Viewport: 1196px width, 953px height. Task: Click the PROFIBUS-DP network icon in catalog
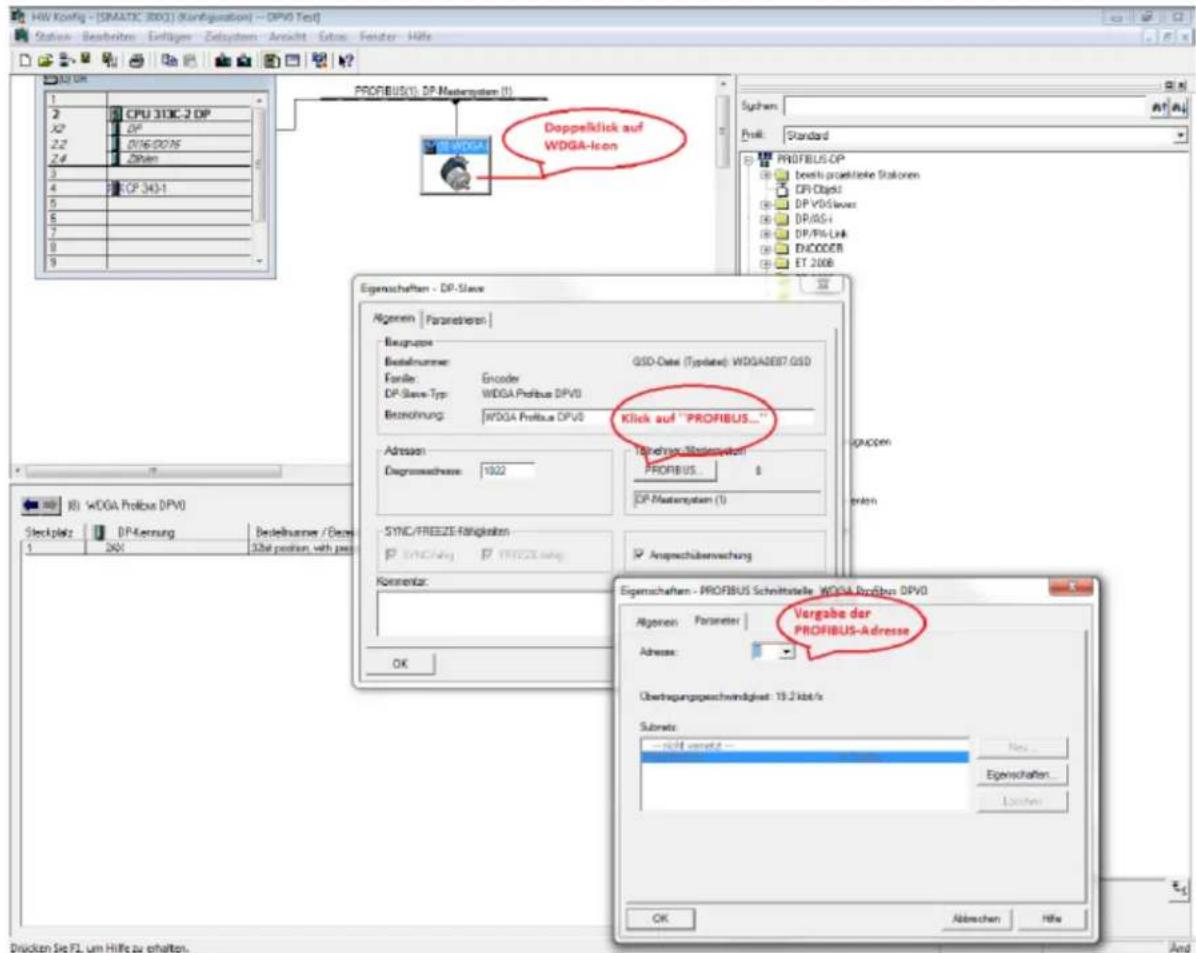tap(765, 159)
